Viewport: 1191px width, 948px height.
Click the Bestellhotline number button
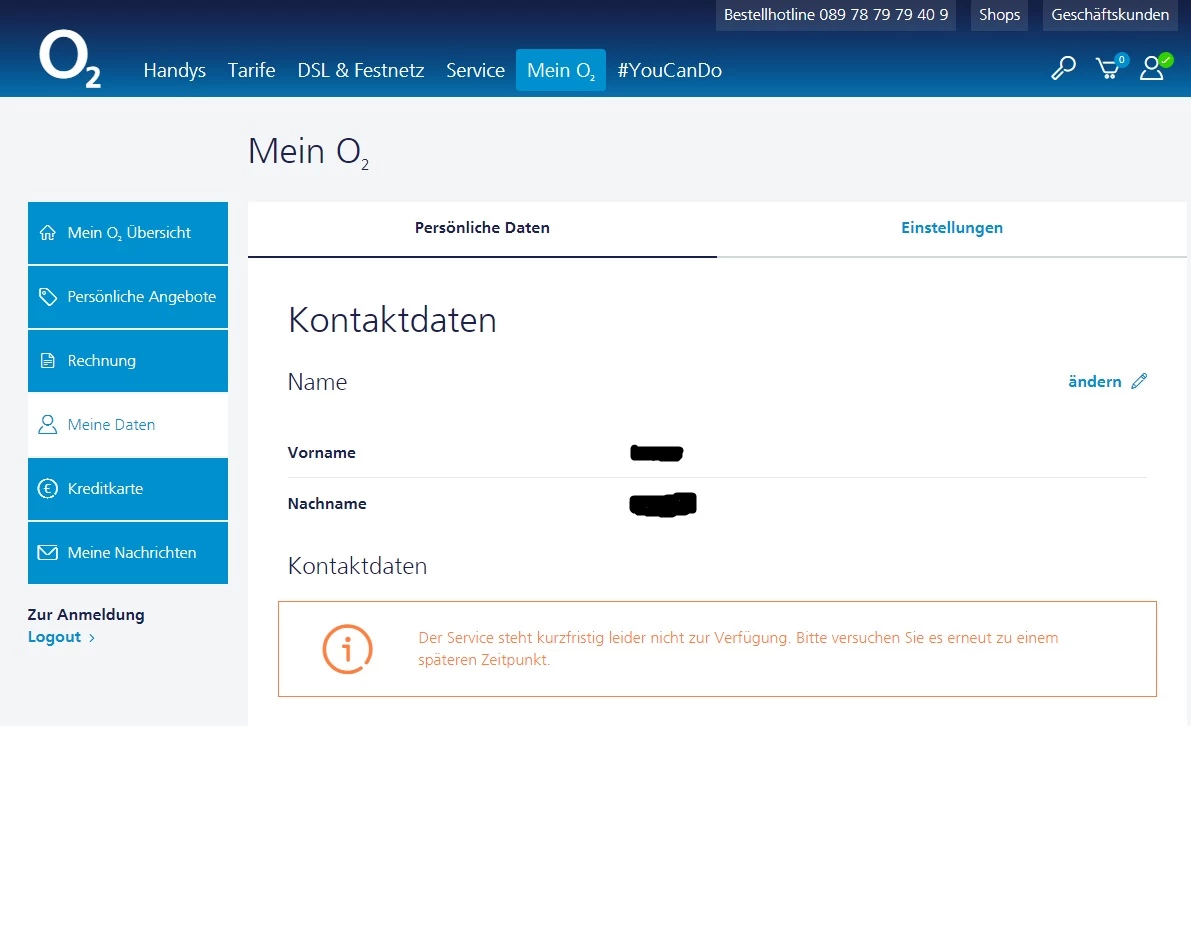(x=836, y=14)
